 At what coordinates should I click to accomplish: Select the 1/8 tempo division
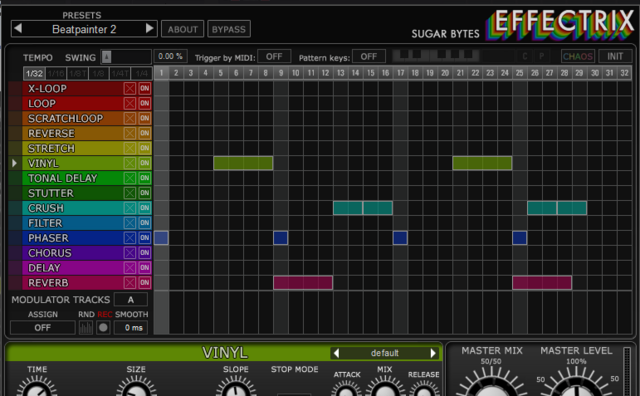point(99,73)
